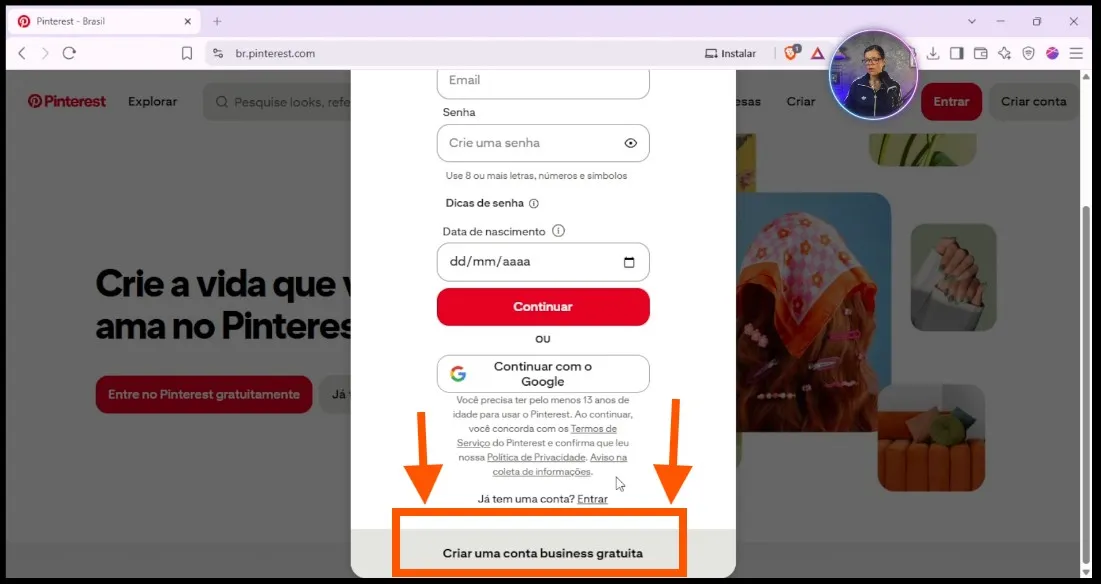Viewport: 1101px width, 584px height.
Task: Click Continuar com o Google button
Action: pos(543,374)
